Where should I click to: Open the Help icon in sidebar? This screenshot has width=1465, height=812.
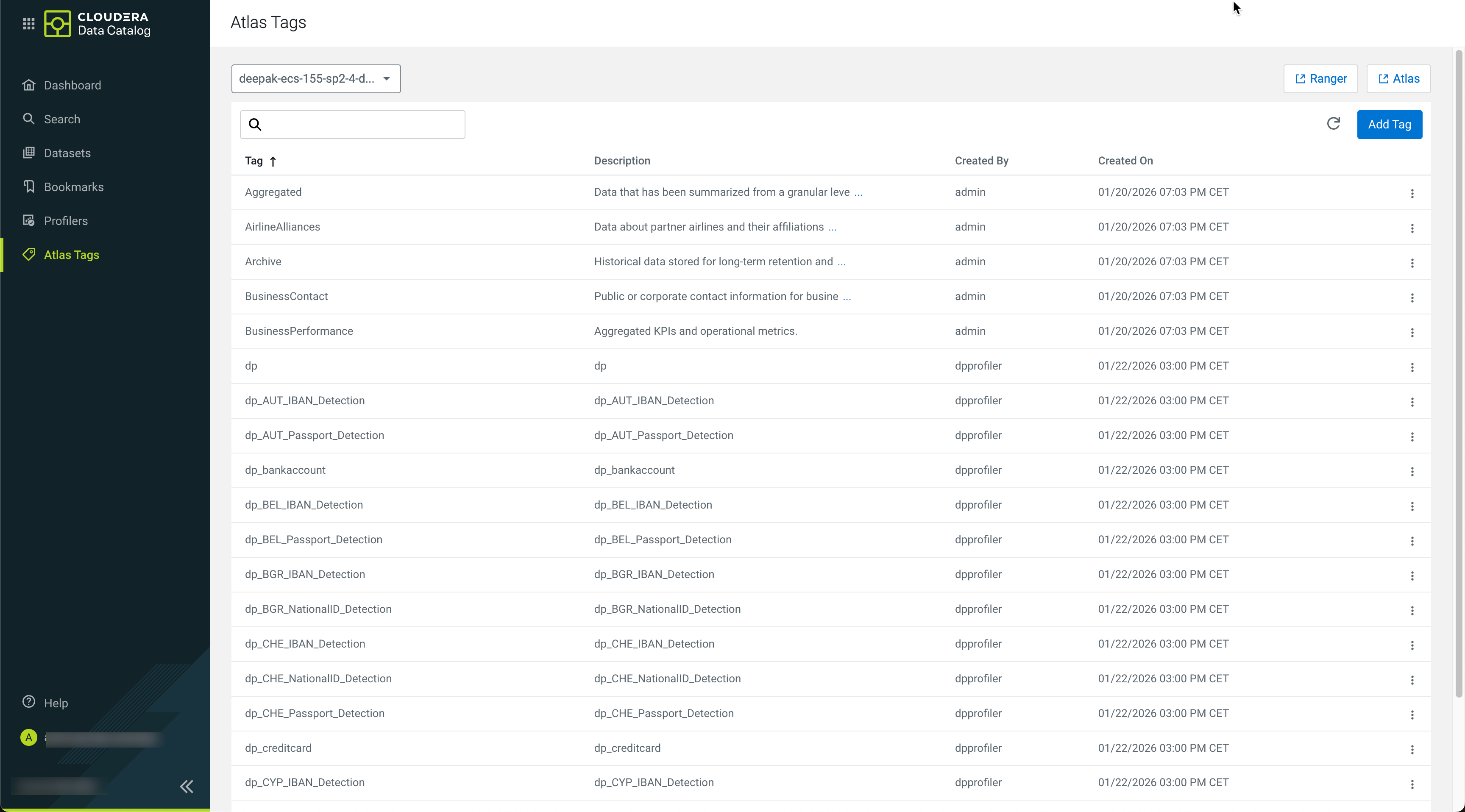click(x=29, y=702)
